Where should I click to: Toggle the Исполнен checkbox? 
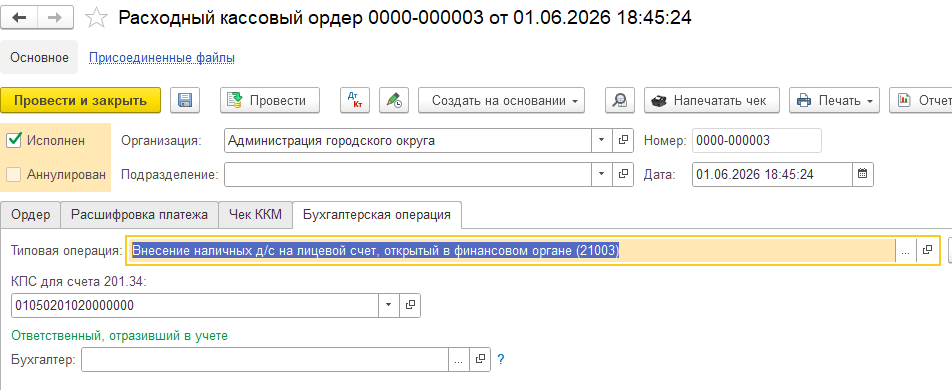coord(13,140)
